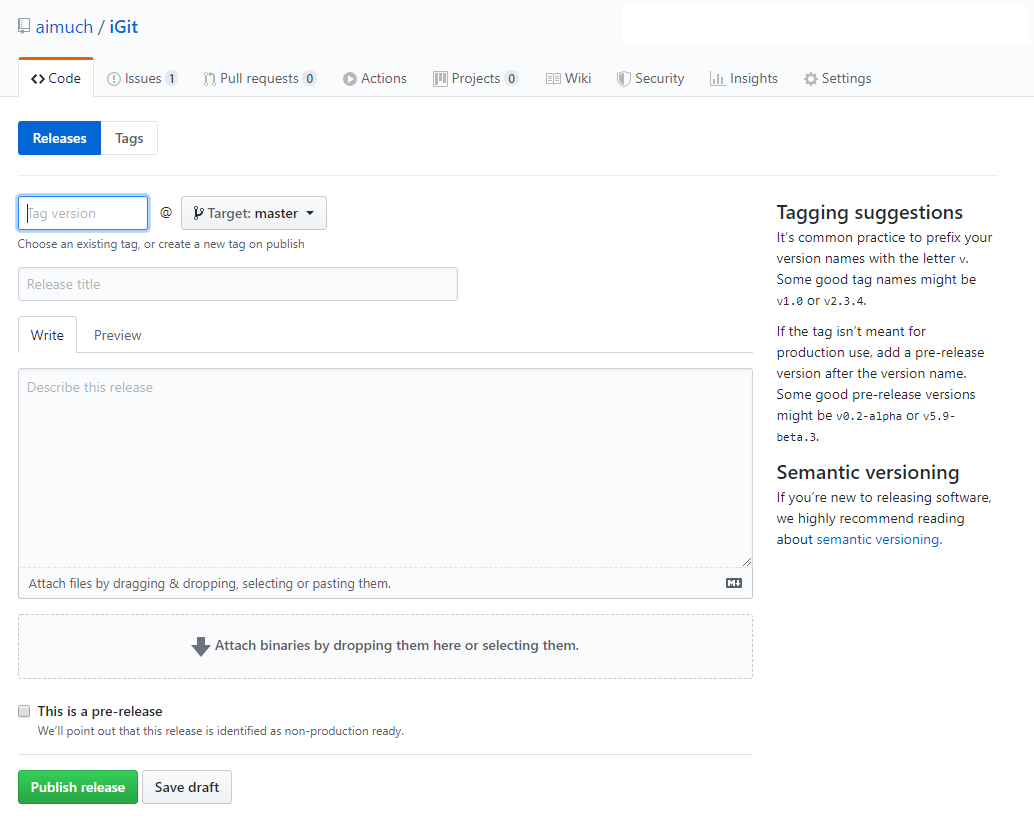Screen dimensions: 1034x820
Task: Open the aimuch user link
Action: pos(64,27)
